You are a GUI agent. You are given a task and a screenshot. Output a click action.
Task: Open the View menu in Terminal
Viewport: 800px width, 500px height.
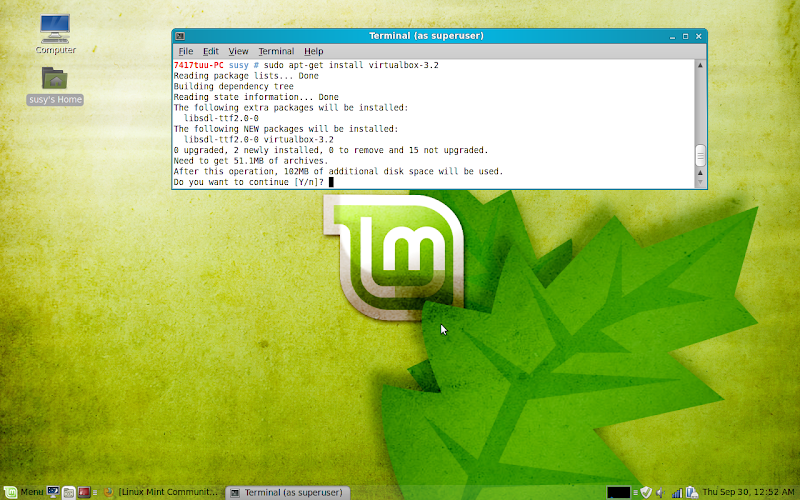[x=238, y=51]
